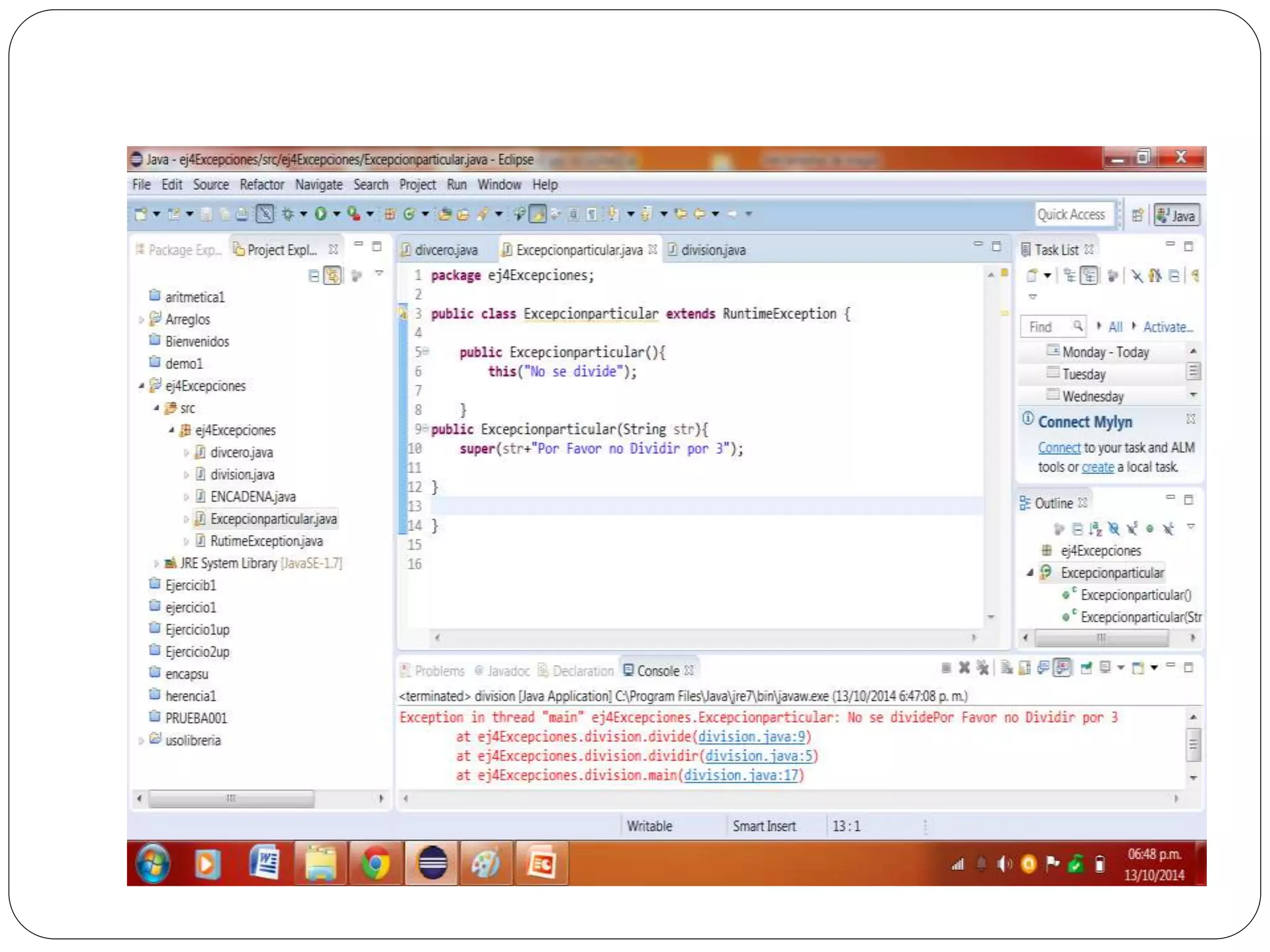Screen dimensions: 1270x952
Task: Click the Open Perspective icon
Action: (1137, 215)
